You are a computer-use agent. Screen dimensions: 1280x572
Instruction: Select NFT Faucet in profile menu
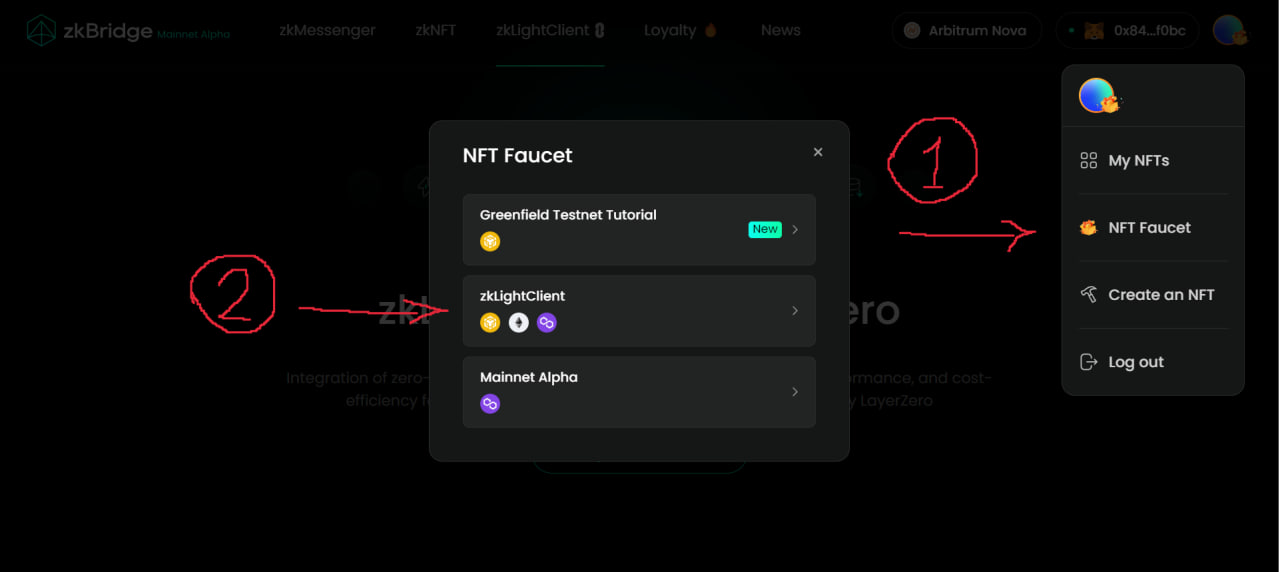[1149, 228]
